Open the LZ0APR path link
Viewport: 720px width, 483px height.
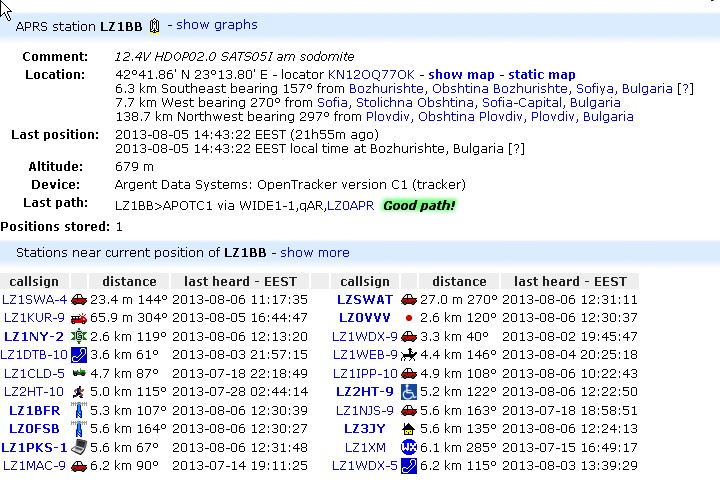[350, 205]
